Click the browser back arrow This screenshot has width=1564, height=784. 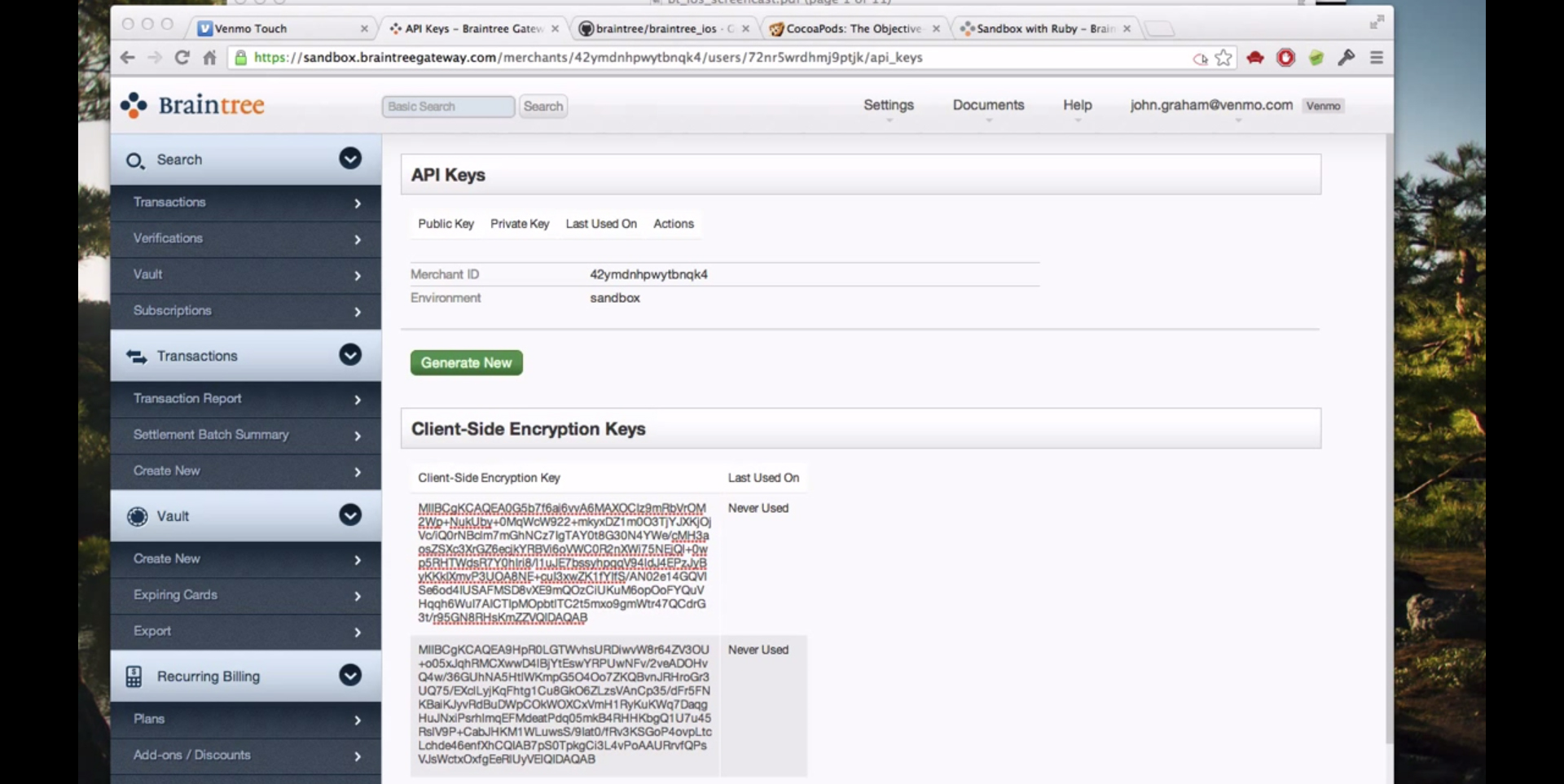[127, 58]
